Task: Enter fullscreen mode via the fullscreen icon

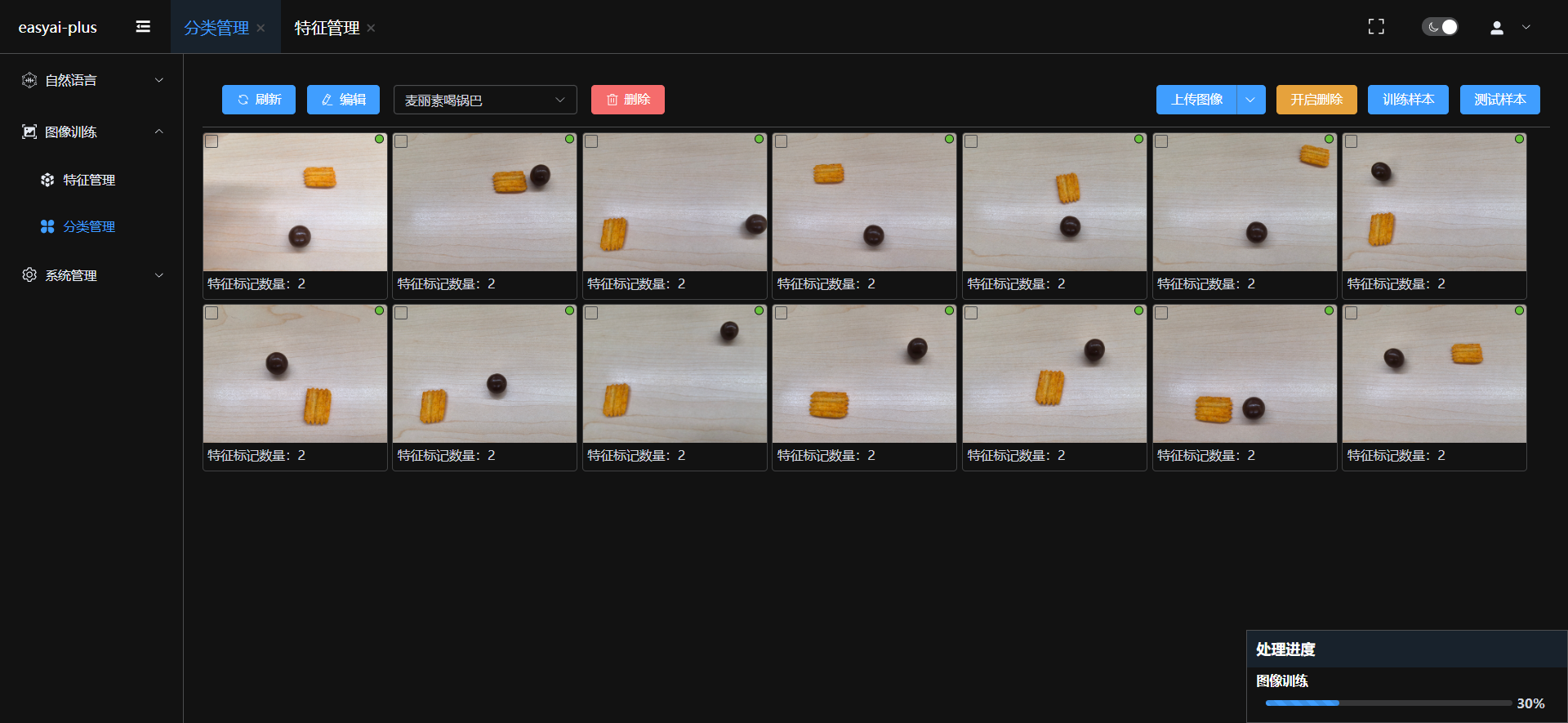Action: point(1376,27)
